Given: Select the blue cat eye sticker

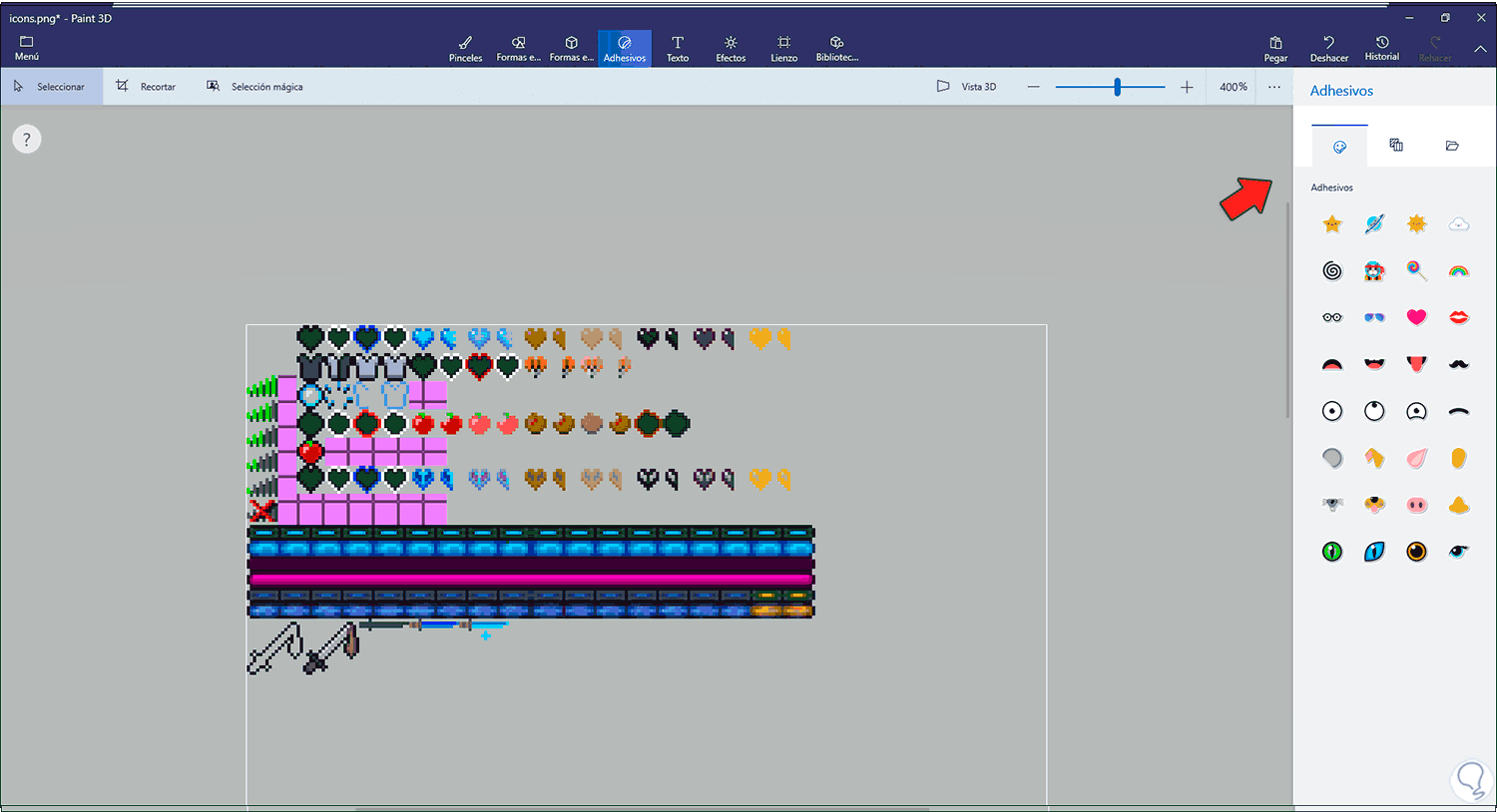Looking at the screenshot, I should pos(1374,552).
